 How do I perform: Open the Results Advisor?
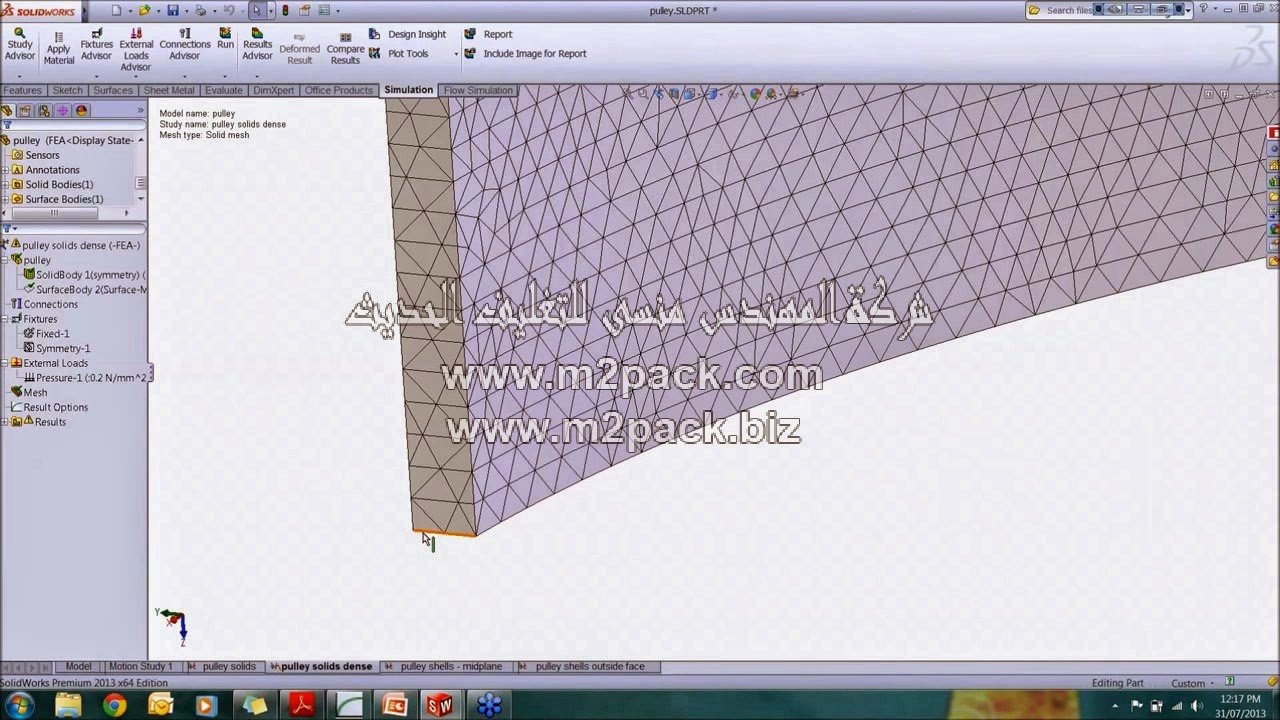click(257, 44)
